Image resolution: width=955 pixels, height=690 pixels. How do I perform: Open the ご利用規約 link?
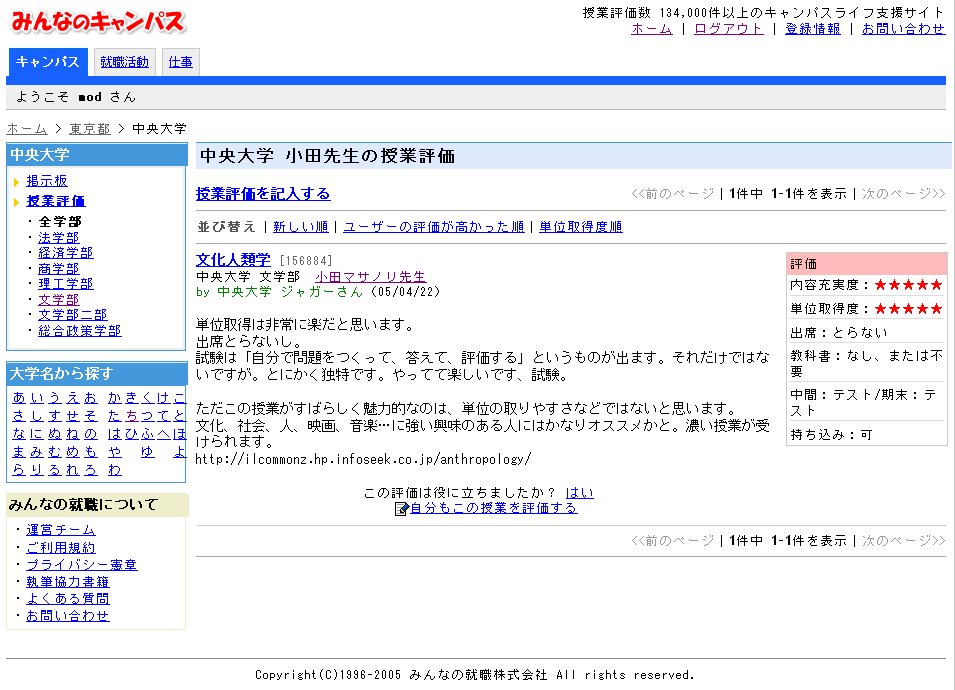point(60,547)
